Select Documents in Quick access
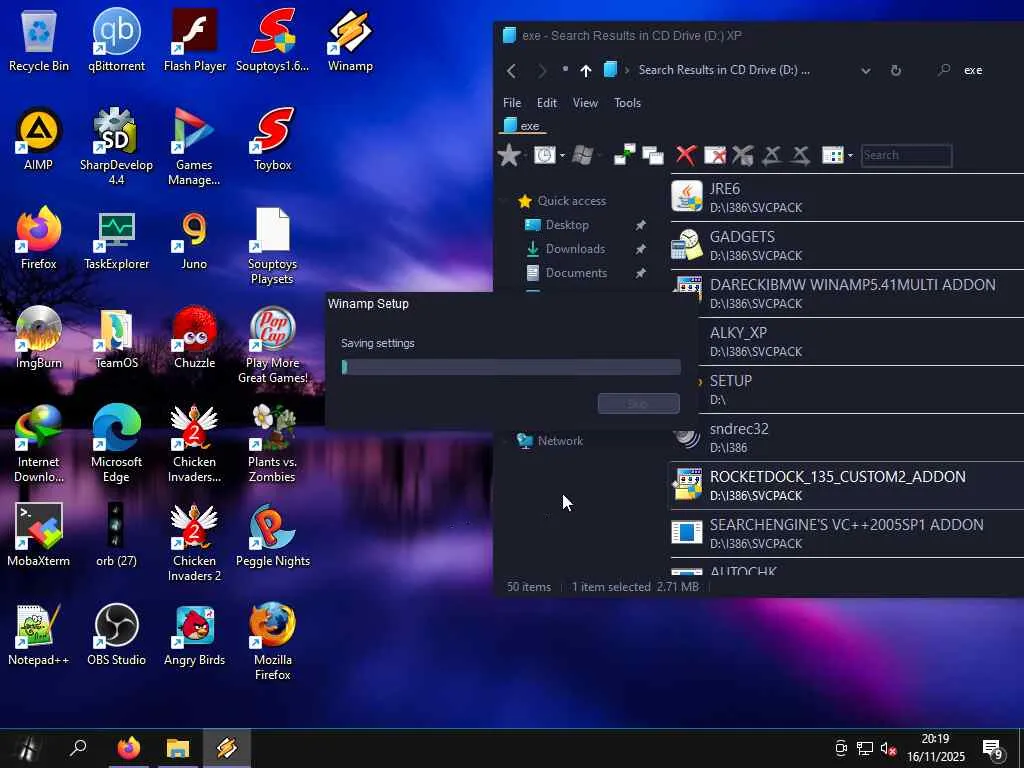This screenshot has height=768, width=1024. [x=576, y=273]
